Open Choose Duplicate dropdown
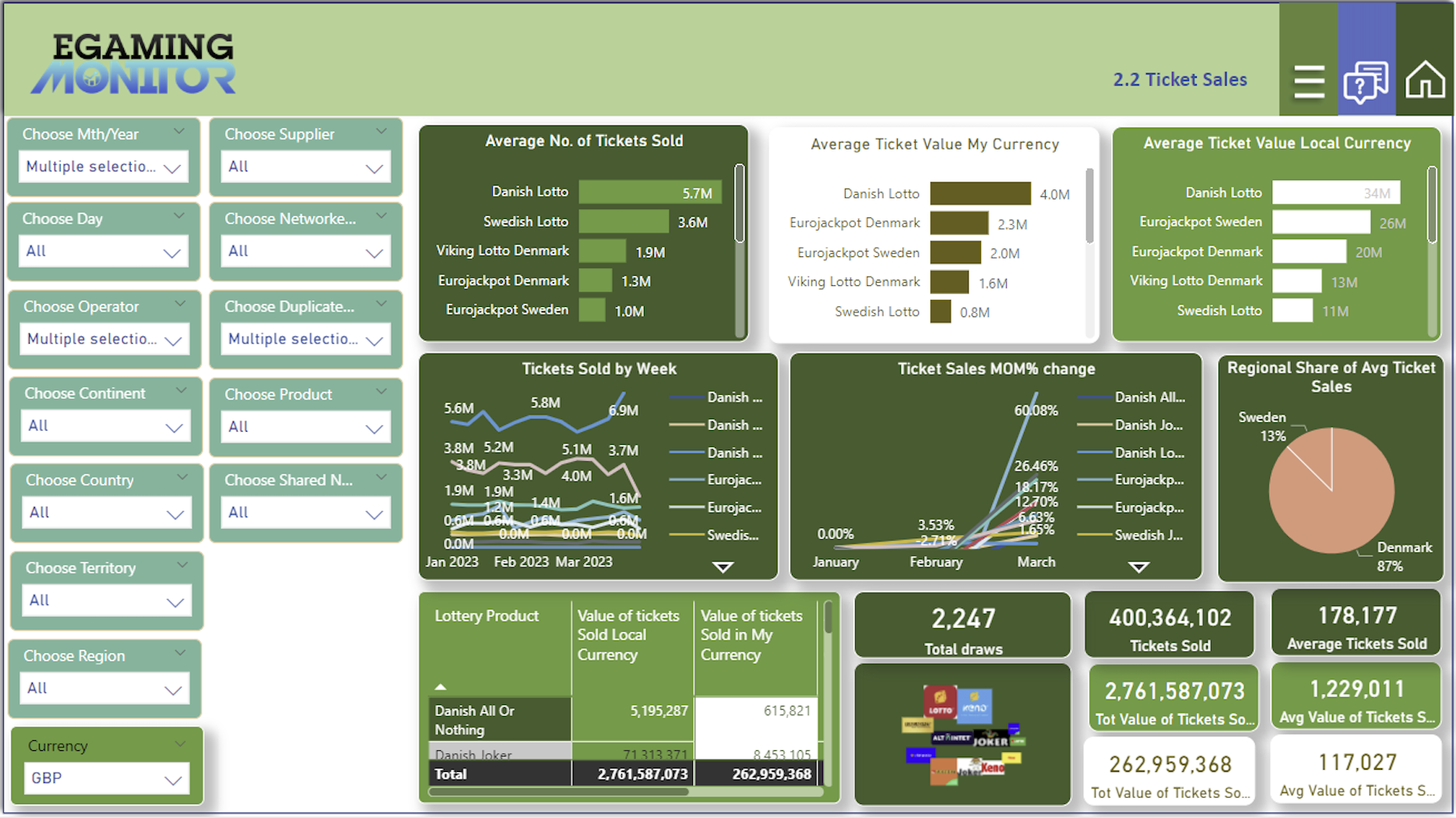Screen dimensions: 1456x818 pyautogui.click(x=306, y=339)
